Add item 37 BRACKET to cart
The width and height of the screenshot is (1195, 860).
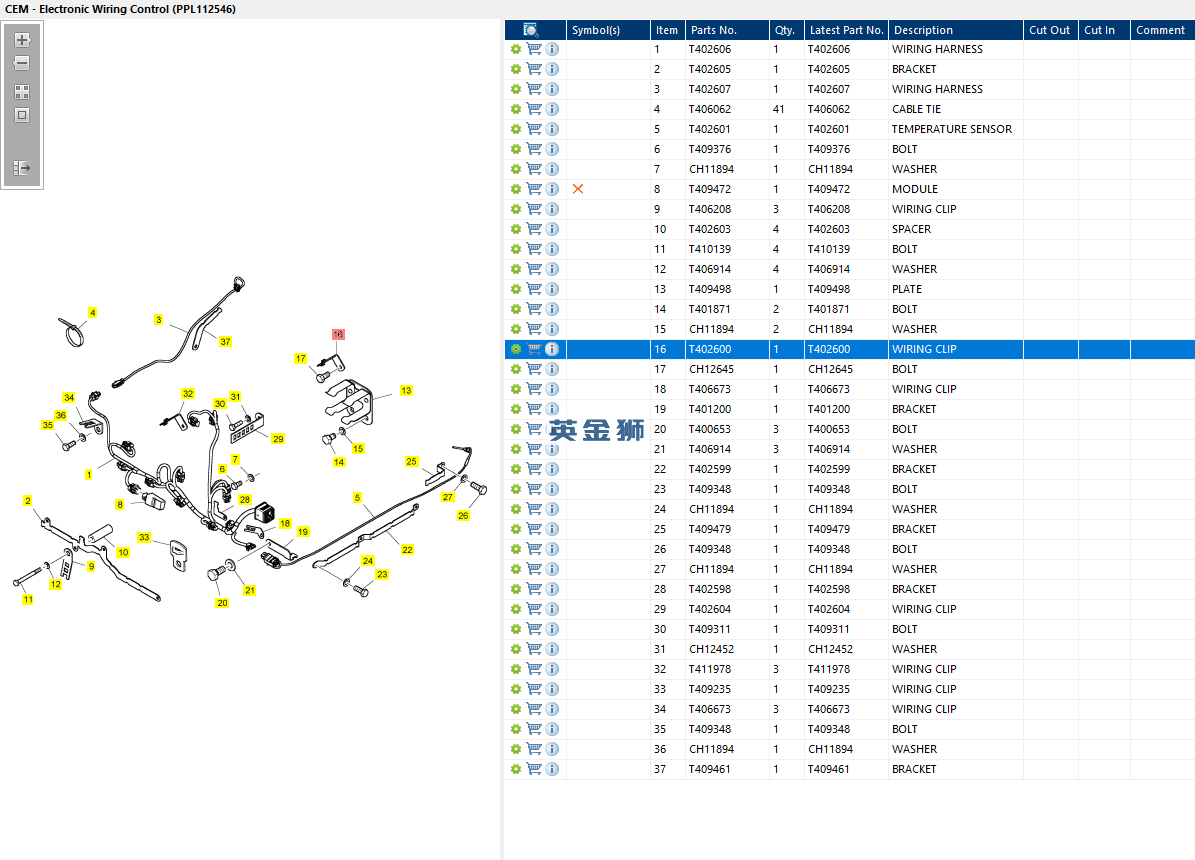tap(534, 769)
